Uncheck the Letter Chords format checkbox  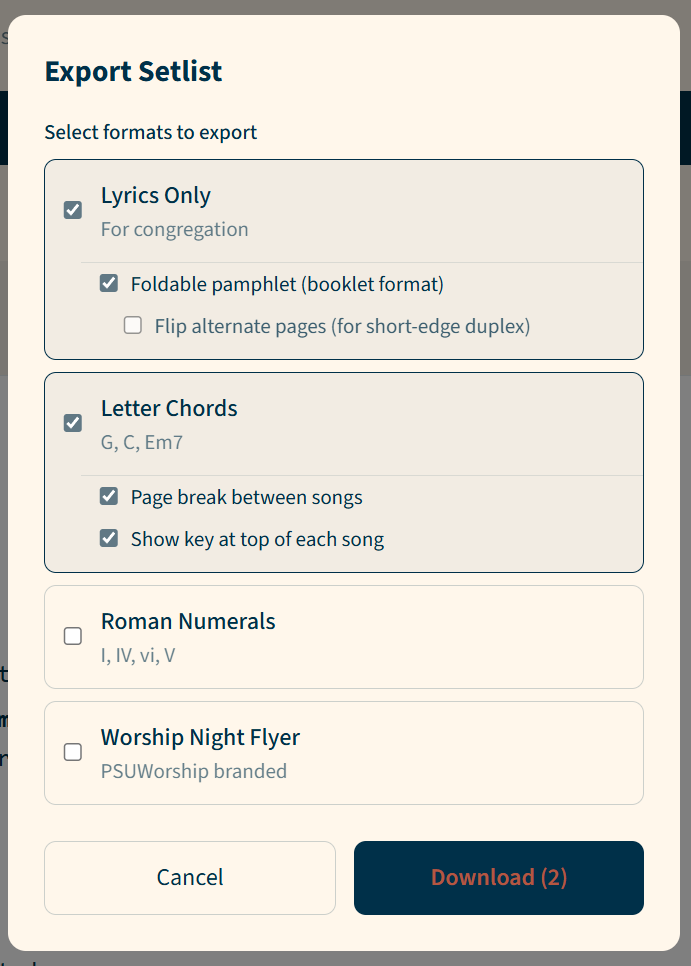pyautogui.click(x=73, y=423)
